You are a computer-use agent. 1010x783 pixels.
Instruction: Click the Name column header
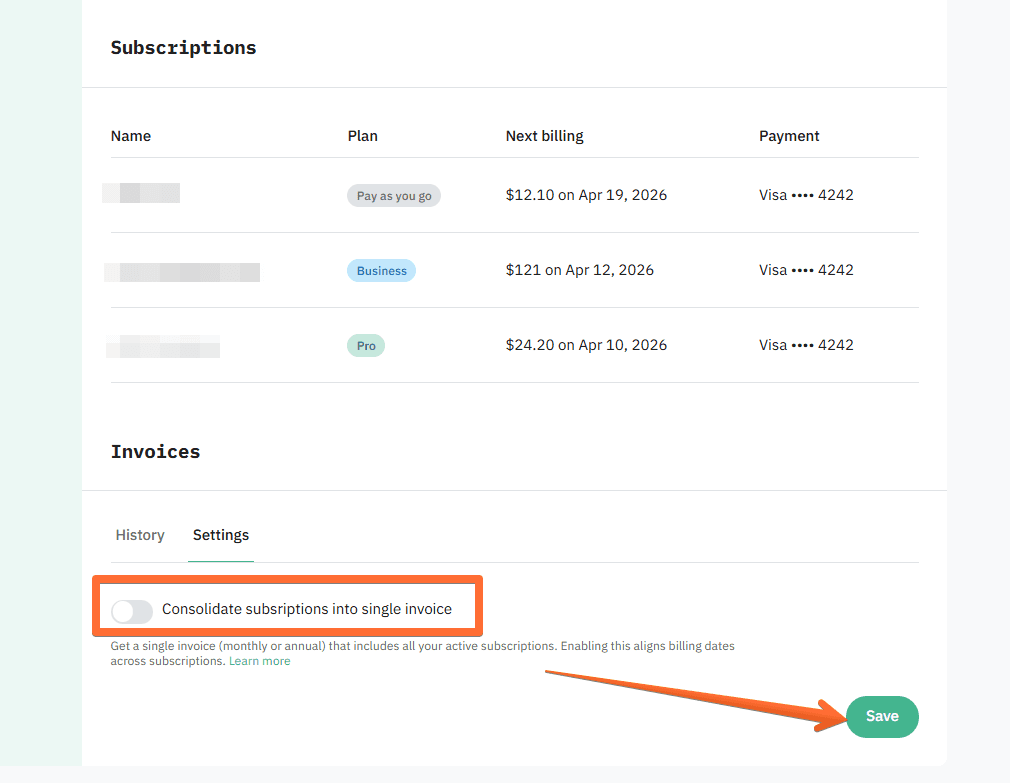pos(131,136)
